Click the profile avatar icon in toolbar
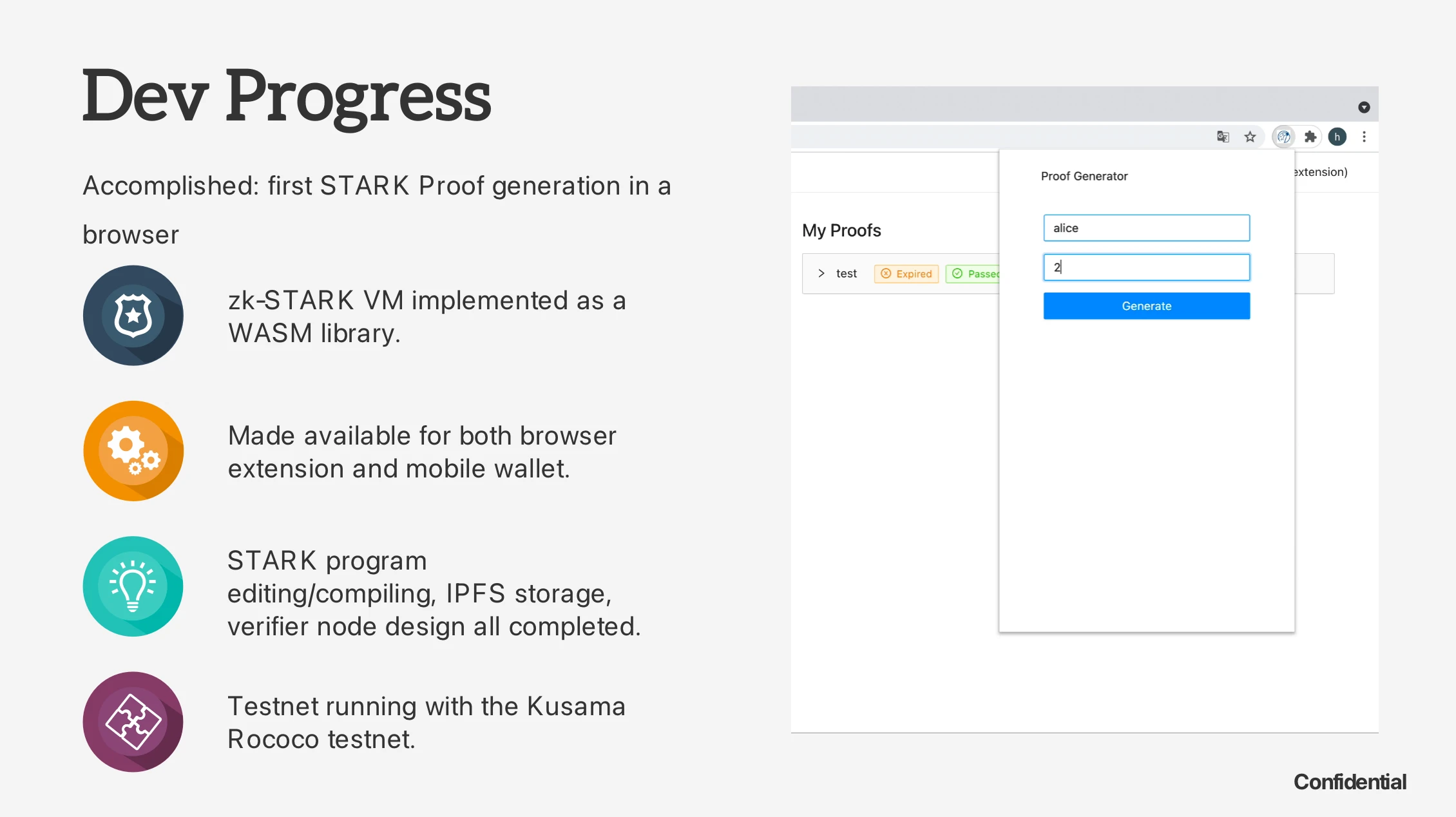 pos(1337,137)
